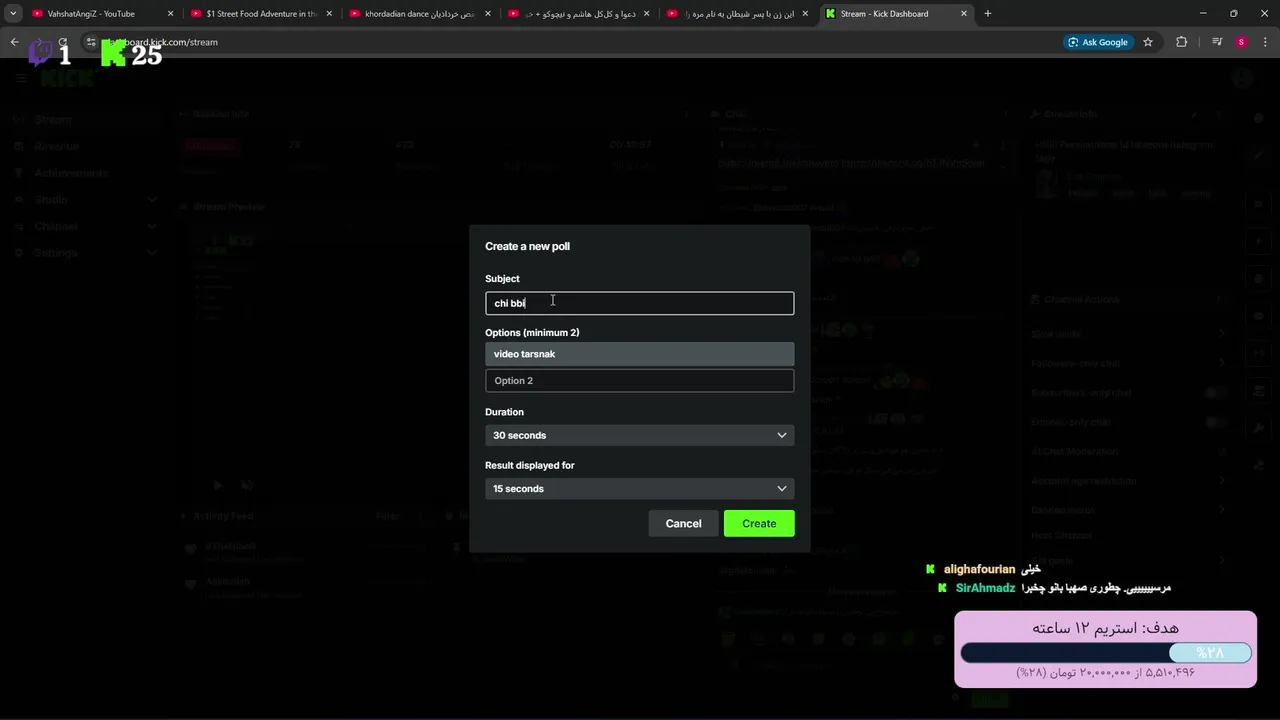Viewport: 1280px width, 720px height.
Task: Switch to the $1 Street Food Adventure tab
Action: [x=261, y=14]
